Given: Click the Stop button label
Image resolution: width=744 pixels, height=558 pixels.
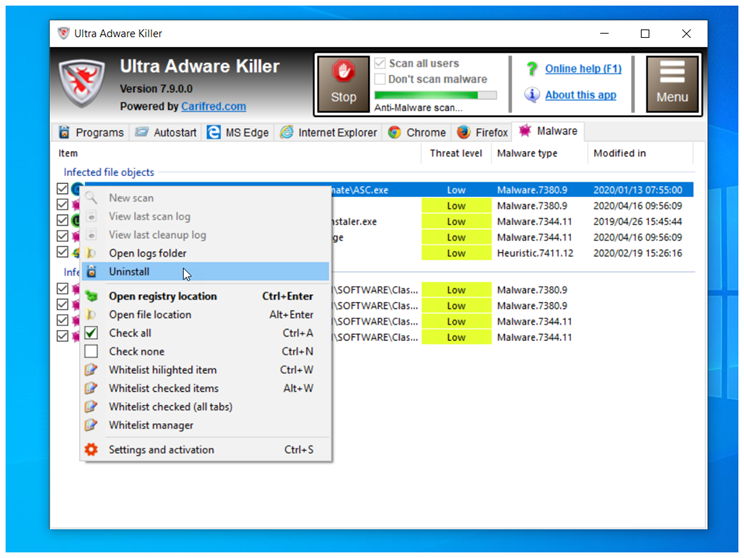Looking at the screenshot, I should tap(343, 97).
